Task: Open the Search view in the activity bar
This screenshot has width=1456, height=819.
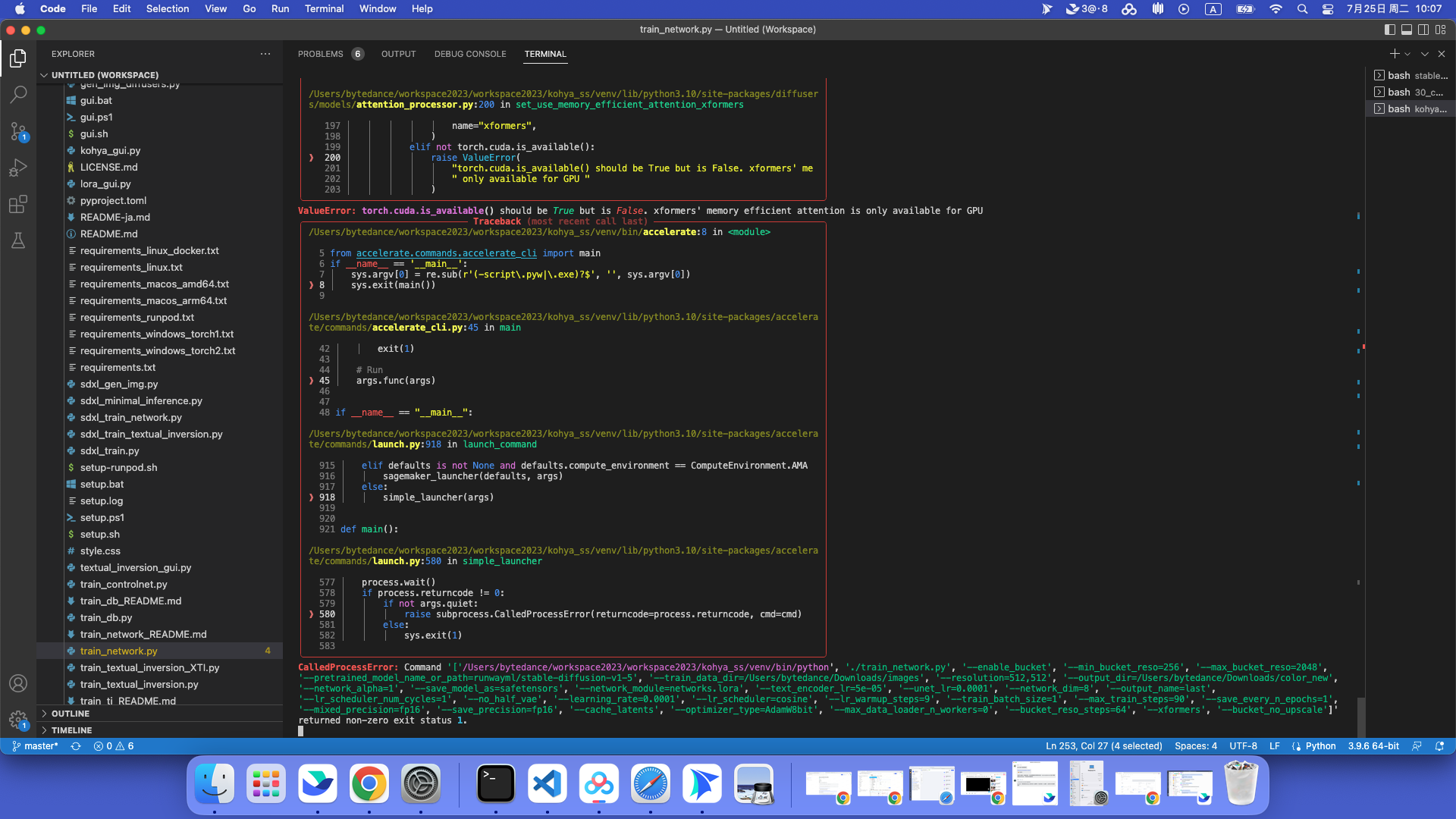Action: (x=18, y=94)
